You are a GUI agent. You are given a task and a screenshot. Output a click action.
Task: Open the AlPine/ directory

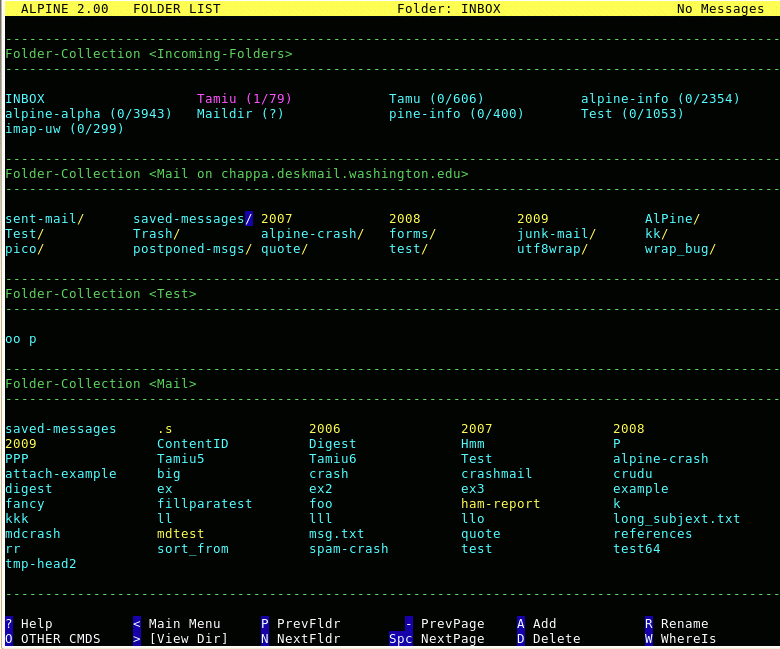[x=672, y=219]
